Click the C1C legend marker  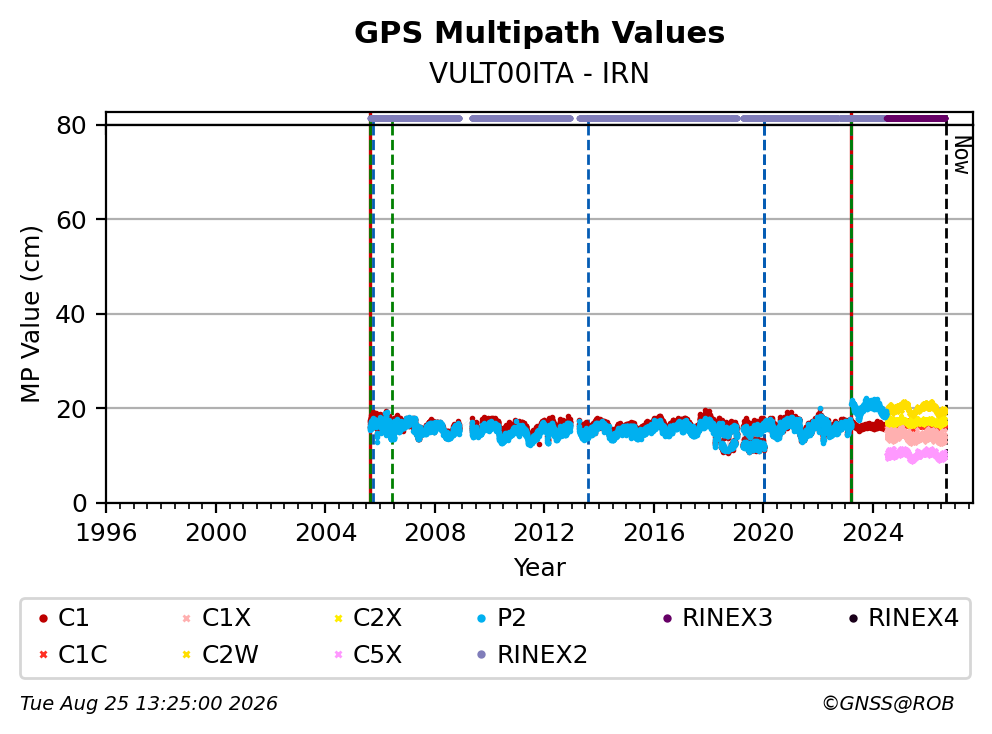click(43, 654)
